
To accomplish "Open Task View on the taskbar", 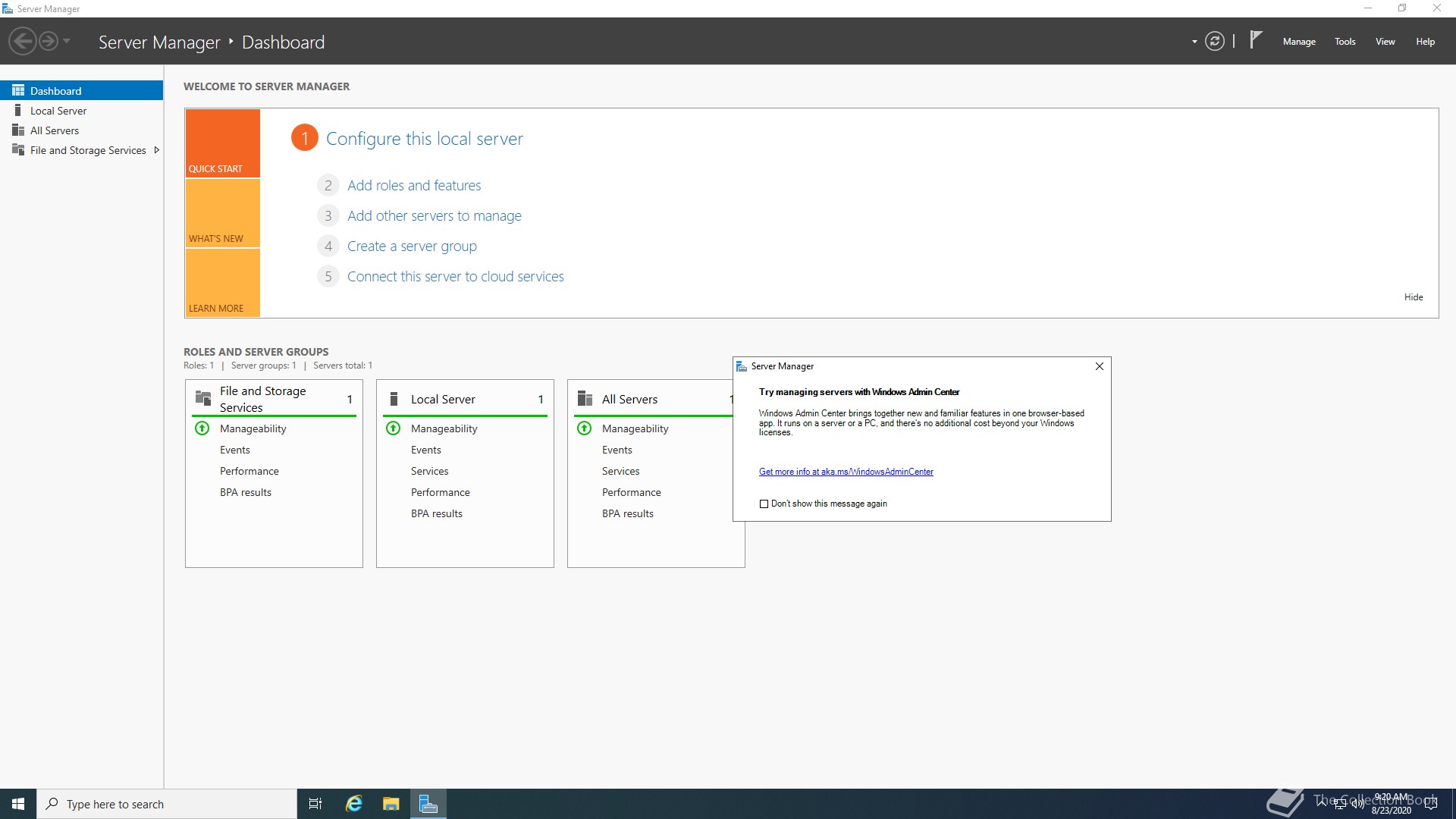I will [315, 804].
